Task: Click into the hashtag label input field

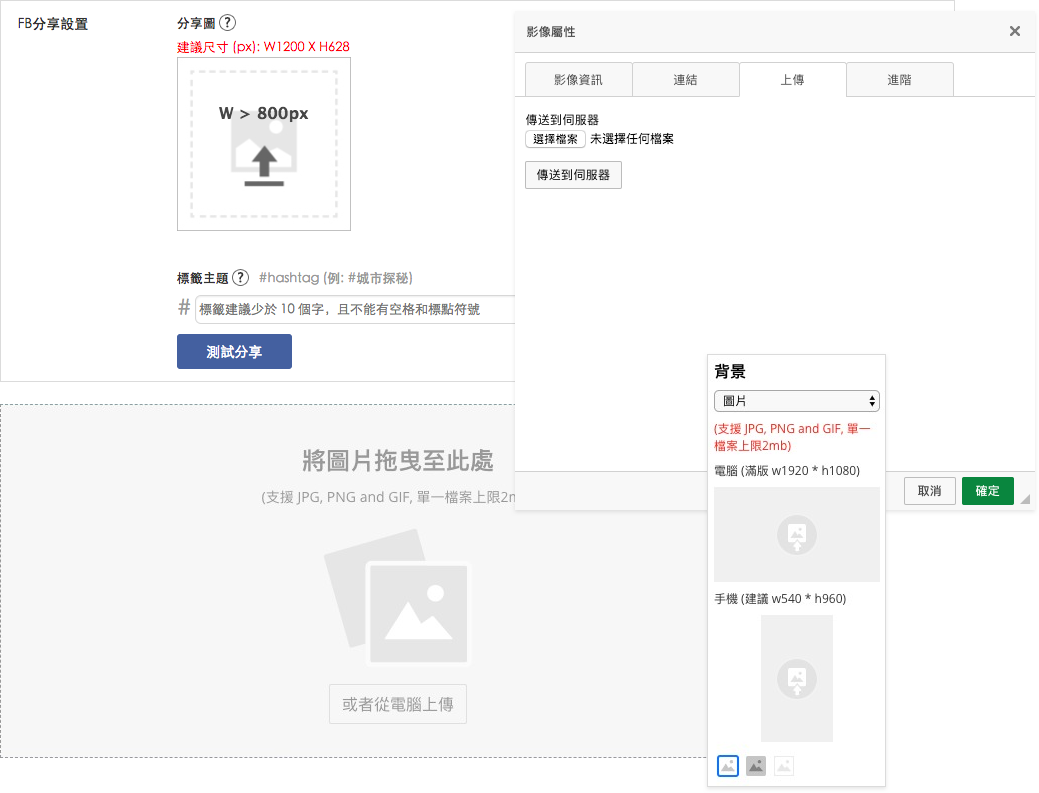Action: tap(355, 309)
